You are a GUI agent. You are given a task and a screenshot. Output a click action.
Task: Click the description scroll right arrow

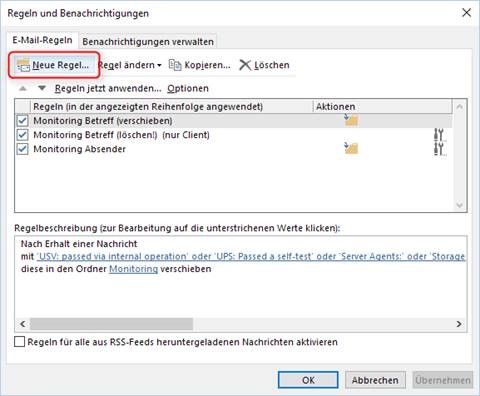click(459, 324)
